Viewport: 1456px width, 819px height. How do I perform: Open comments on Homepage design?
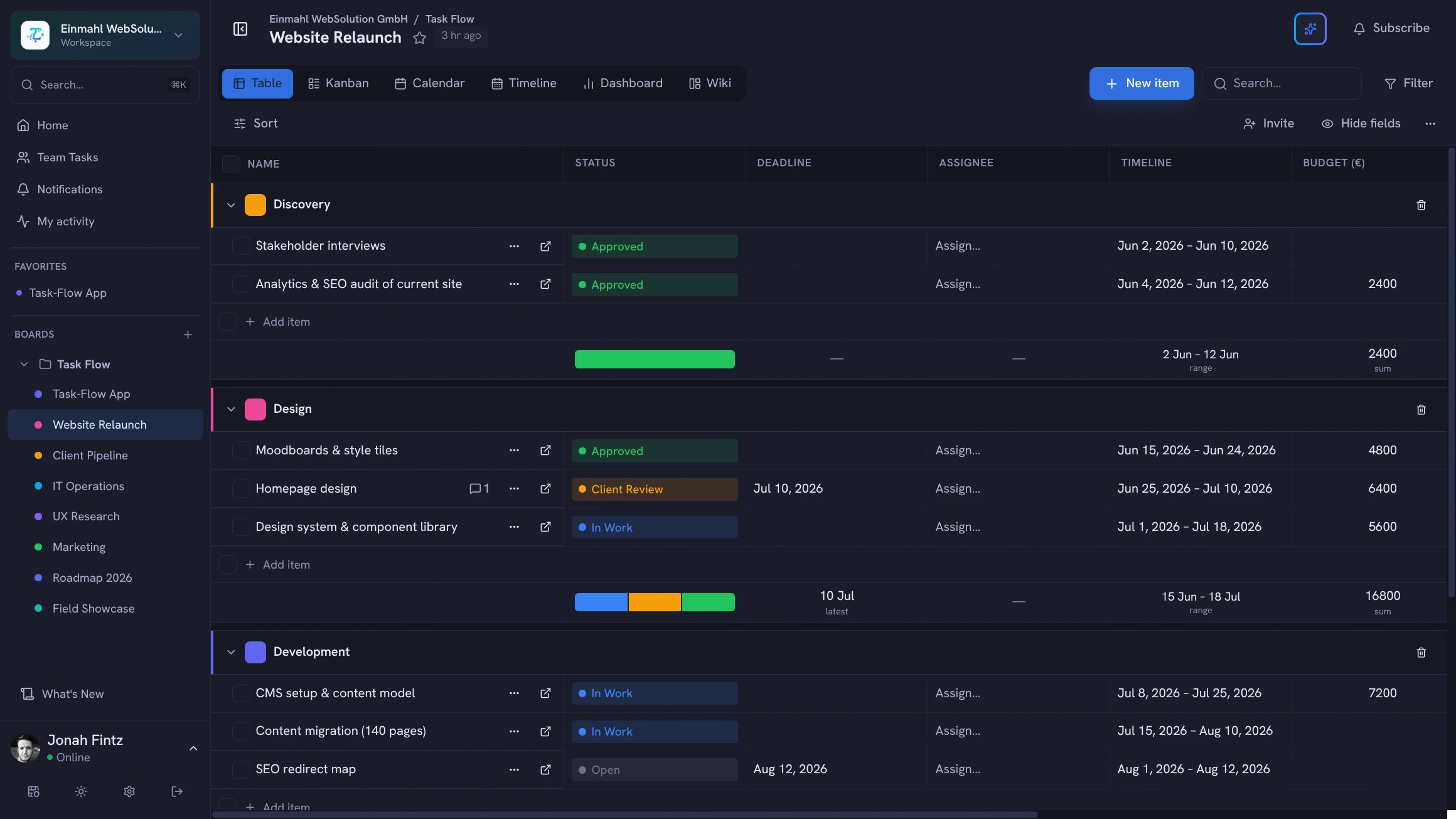[x=479, y=488]
